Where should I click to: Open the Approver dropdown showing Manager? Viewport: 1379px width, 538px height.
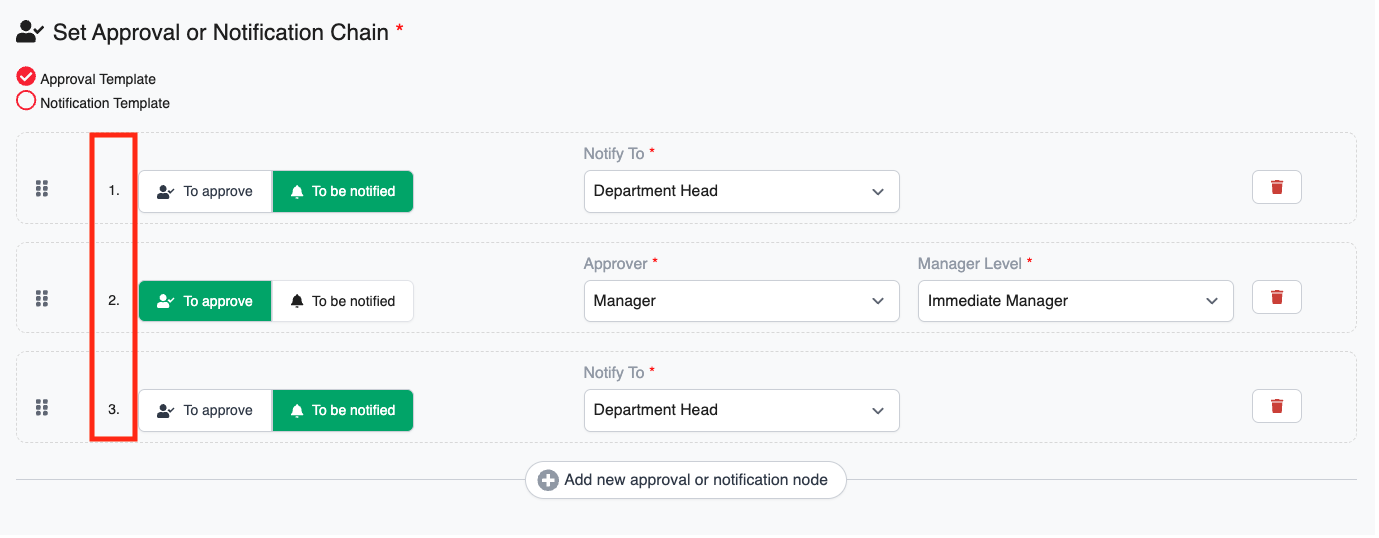point(741,301)
